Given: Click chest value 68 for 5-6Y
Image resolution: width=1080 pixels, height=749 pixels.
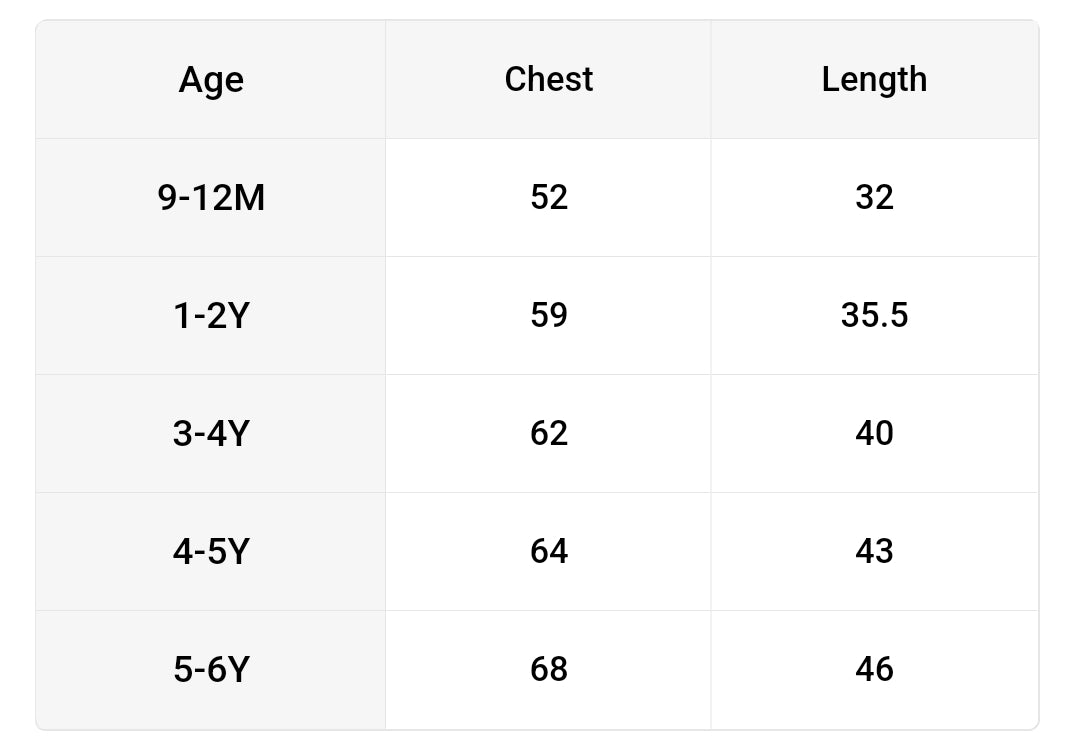Looking at the screenshot, I should tap(548, 669).
